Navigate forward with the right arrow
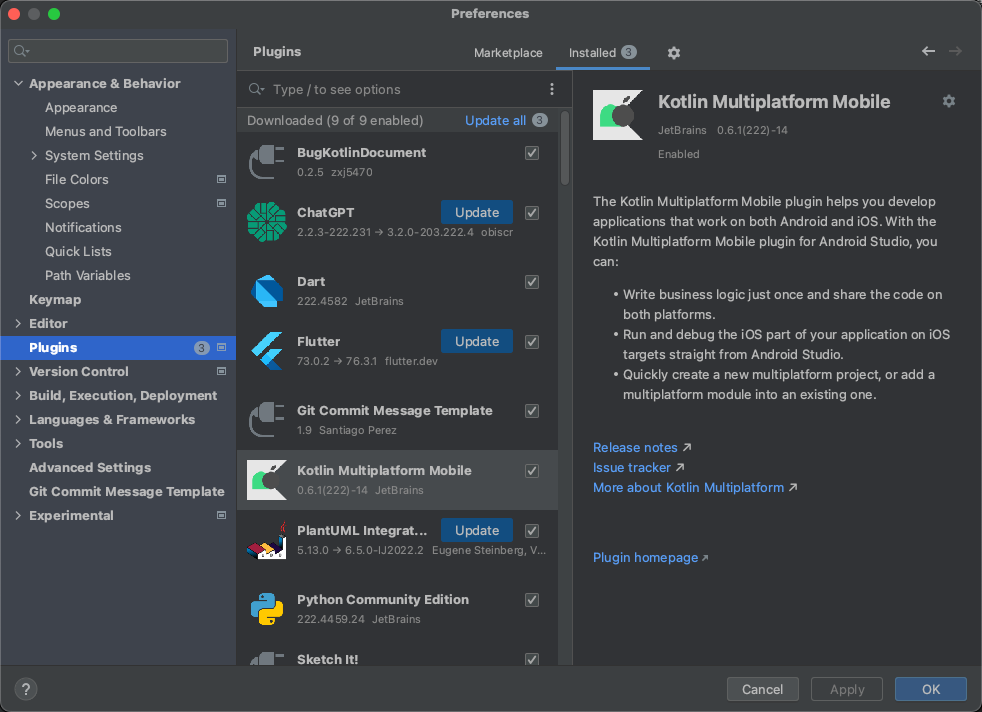982x712 pixels. click(955, 51)
